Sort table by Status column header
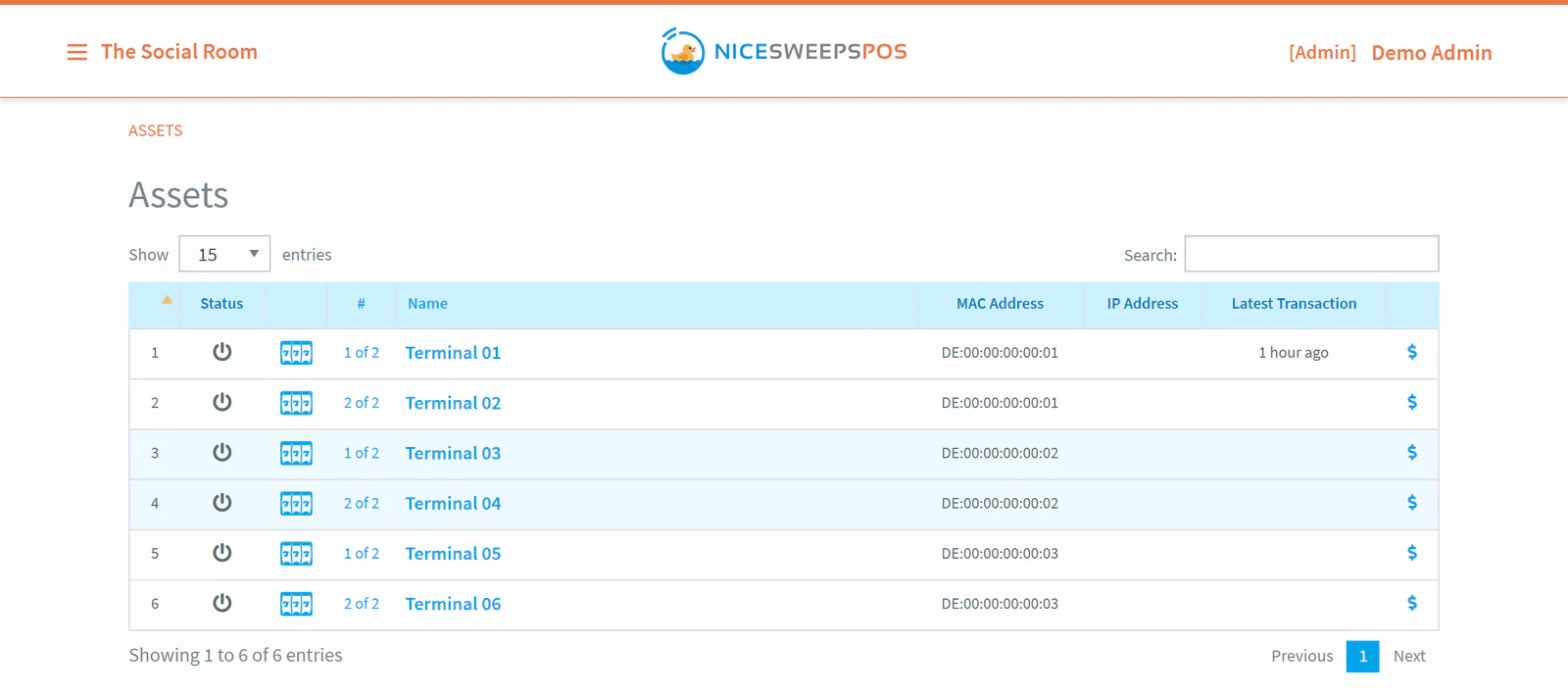1568x697 pixels. point(221,304)
